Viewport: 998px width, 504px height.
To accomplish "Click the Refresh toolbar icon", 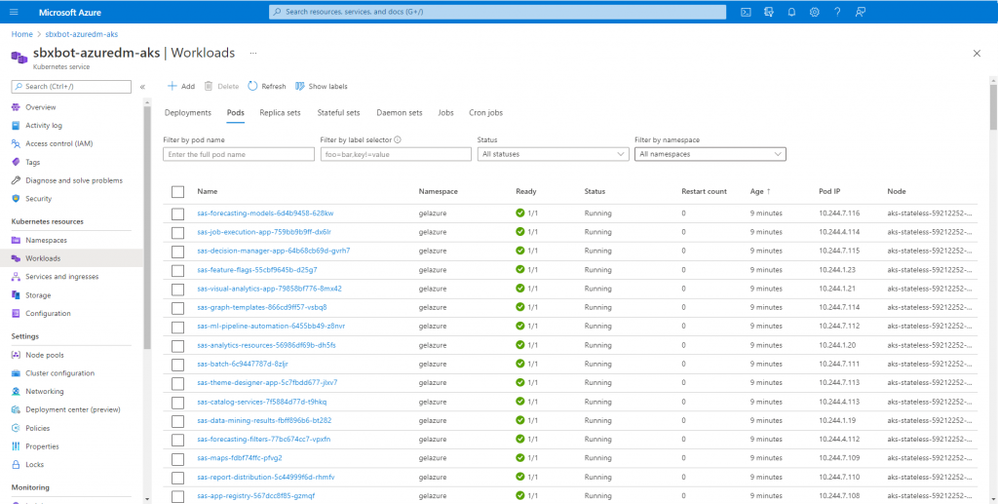I will (x=253, y=87).
